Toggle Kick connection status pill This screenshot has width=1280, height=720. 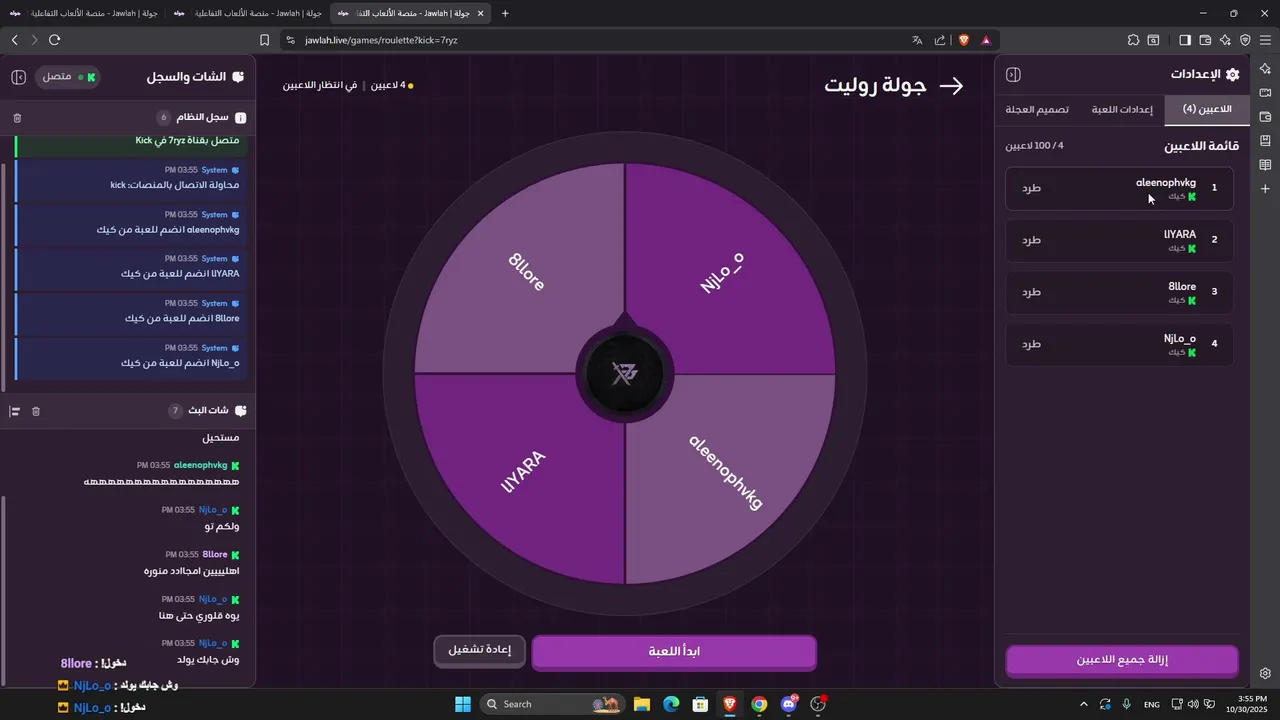[69, 77]
